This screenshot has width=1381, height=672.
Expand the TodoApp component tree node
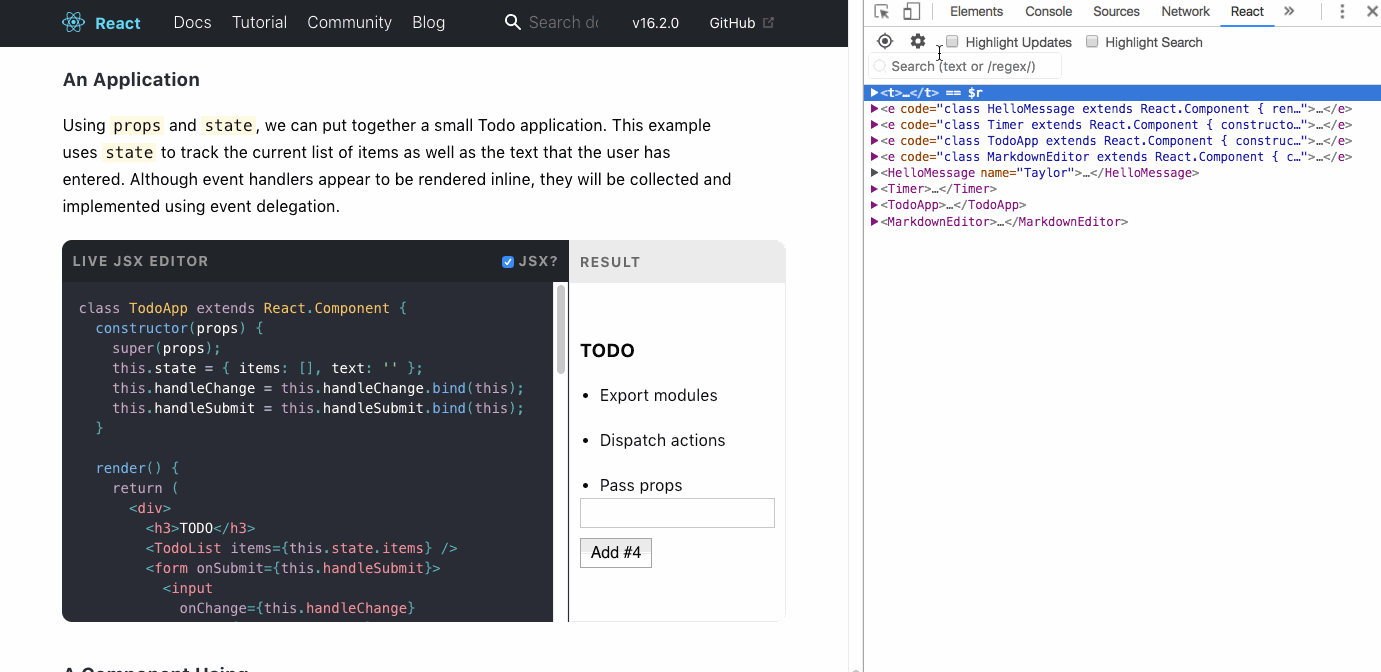875,205
